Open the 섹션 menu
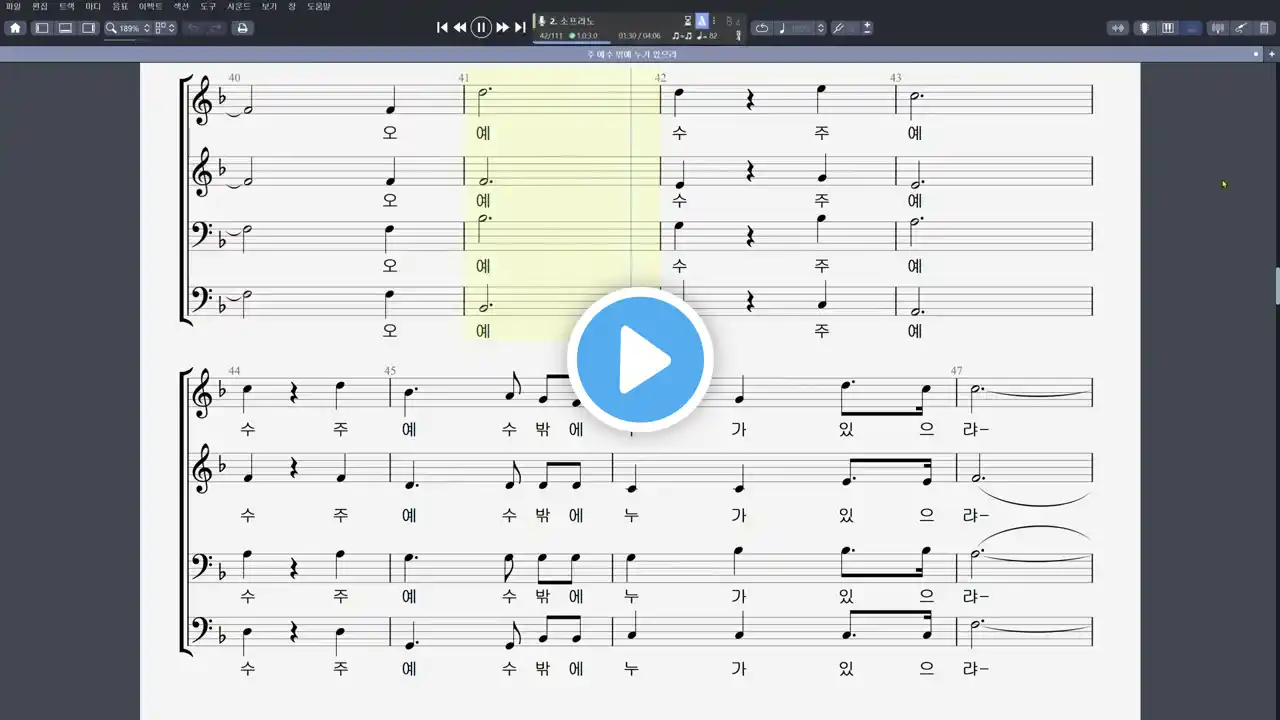This screenshot has width=1280, height=720. pyautogui.click(x=181, y=6)
